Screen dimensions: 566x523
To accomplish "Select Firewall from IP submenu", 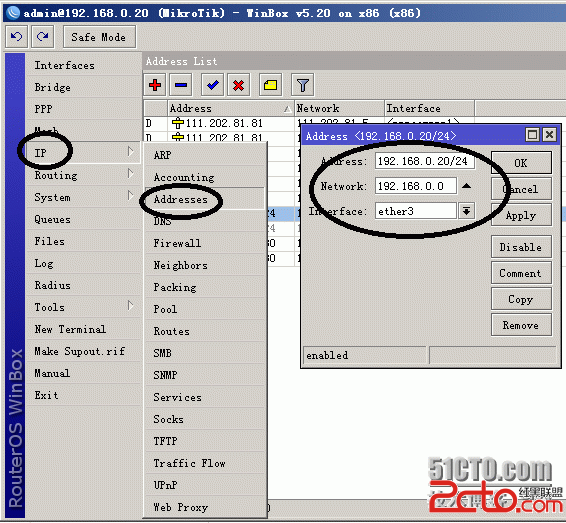I will [x=205, y=243].
